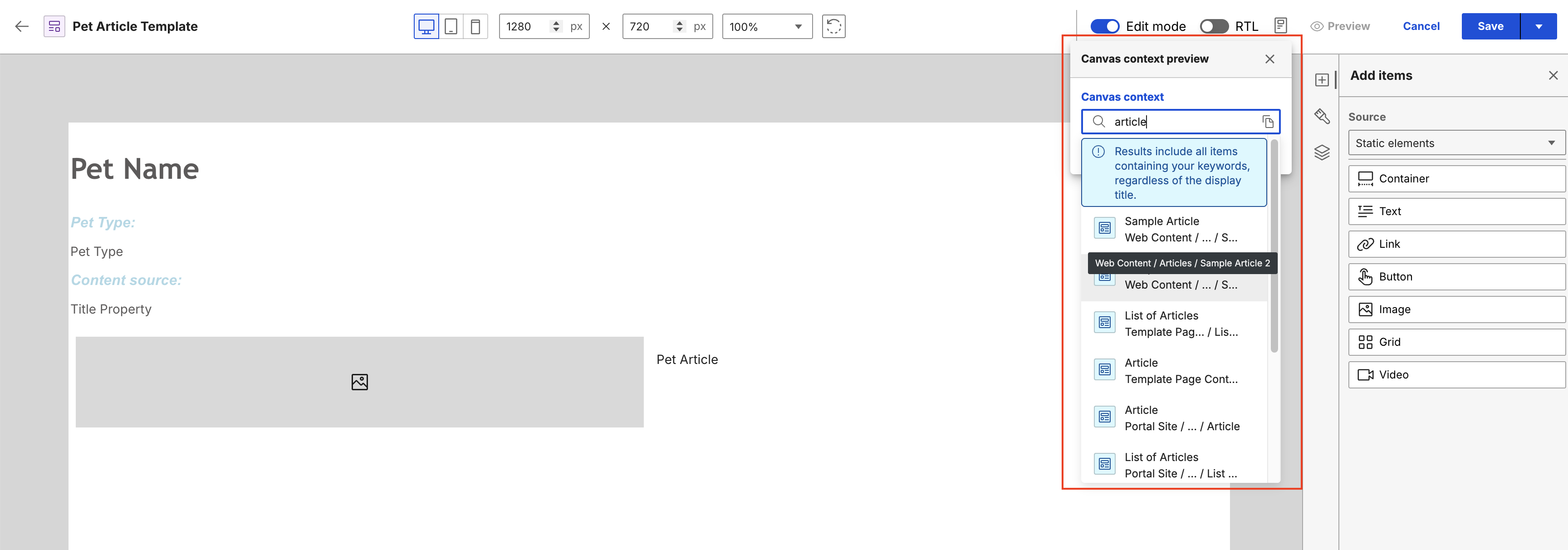The height and width of the screenshot is (550, 1568).
Task: Choose List of Articles Template Page result
Action: 1174,324
